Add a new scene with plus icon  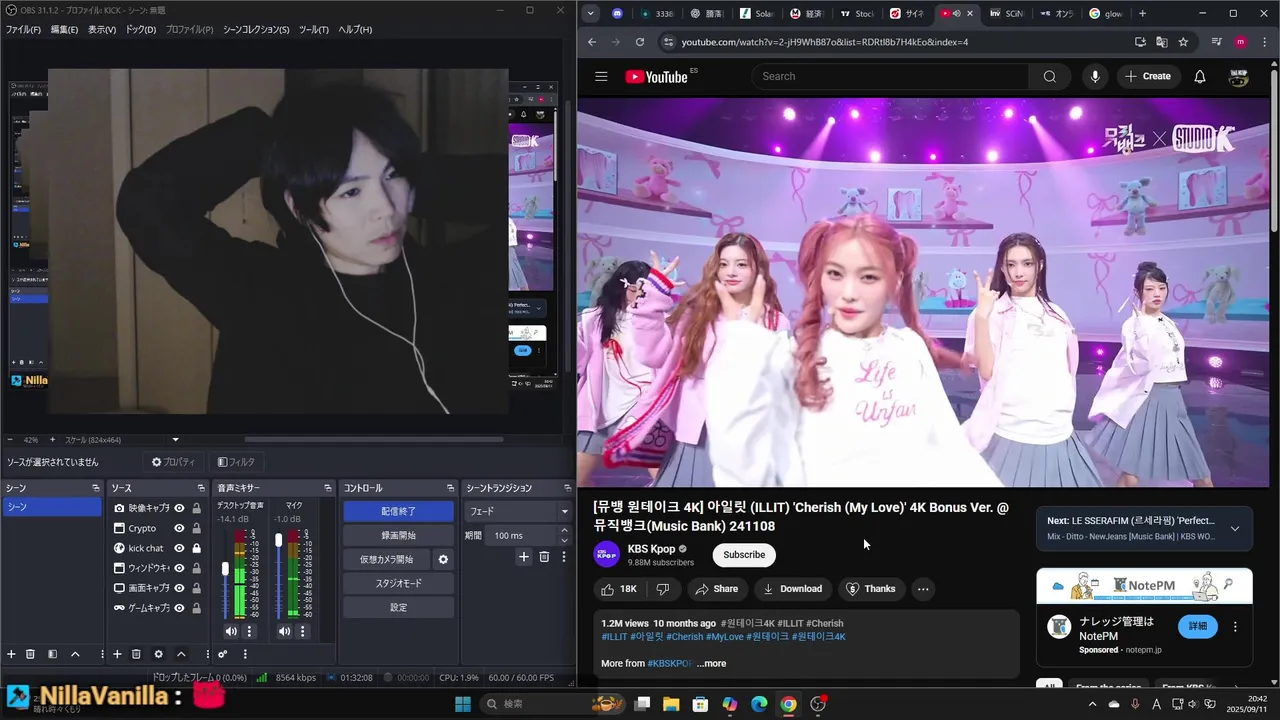[x=12, y=654]
